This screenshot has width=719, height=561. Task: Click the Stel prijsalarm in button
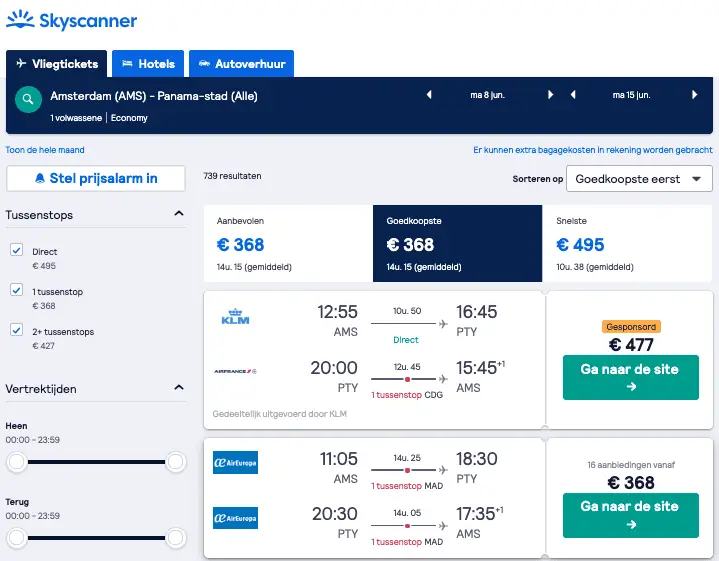click(x=96, y=178)
